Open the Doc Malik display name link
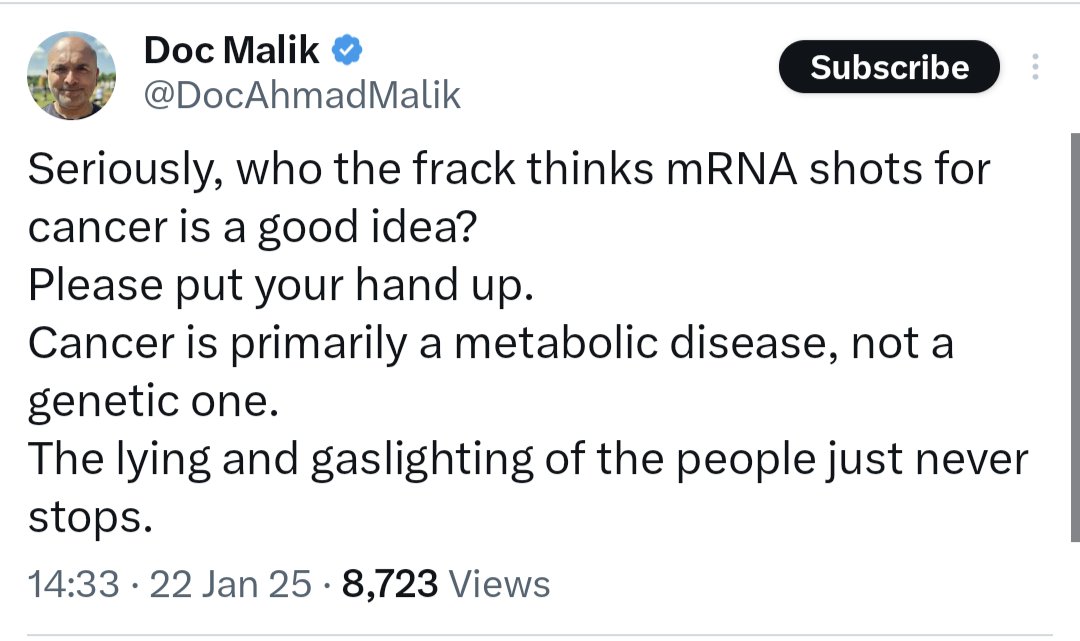Viewport: 1080px width, 641px height. 231,50
